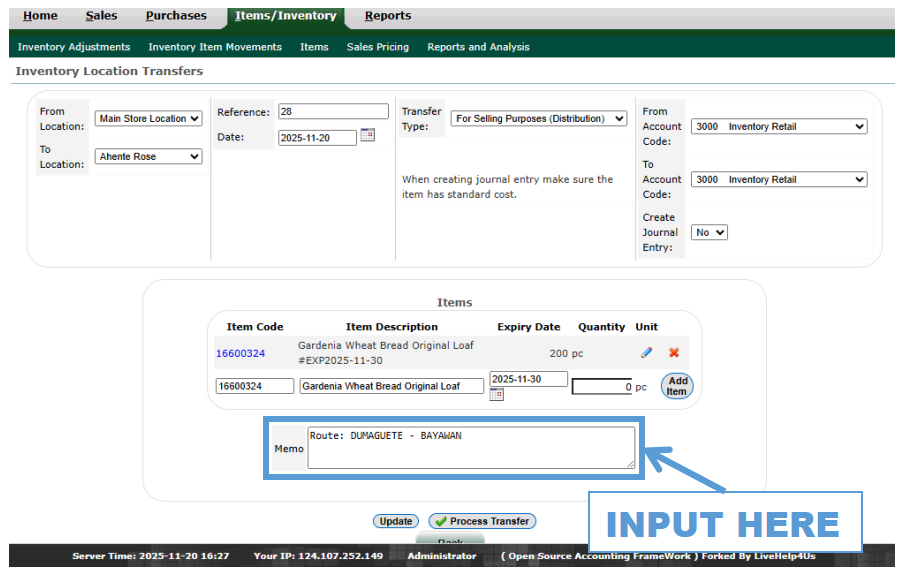
Task: Click the Process Transfer button
Action: (482, 521)
